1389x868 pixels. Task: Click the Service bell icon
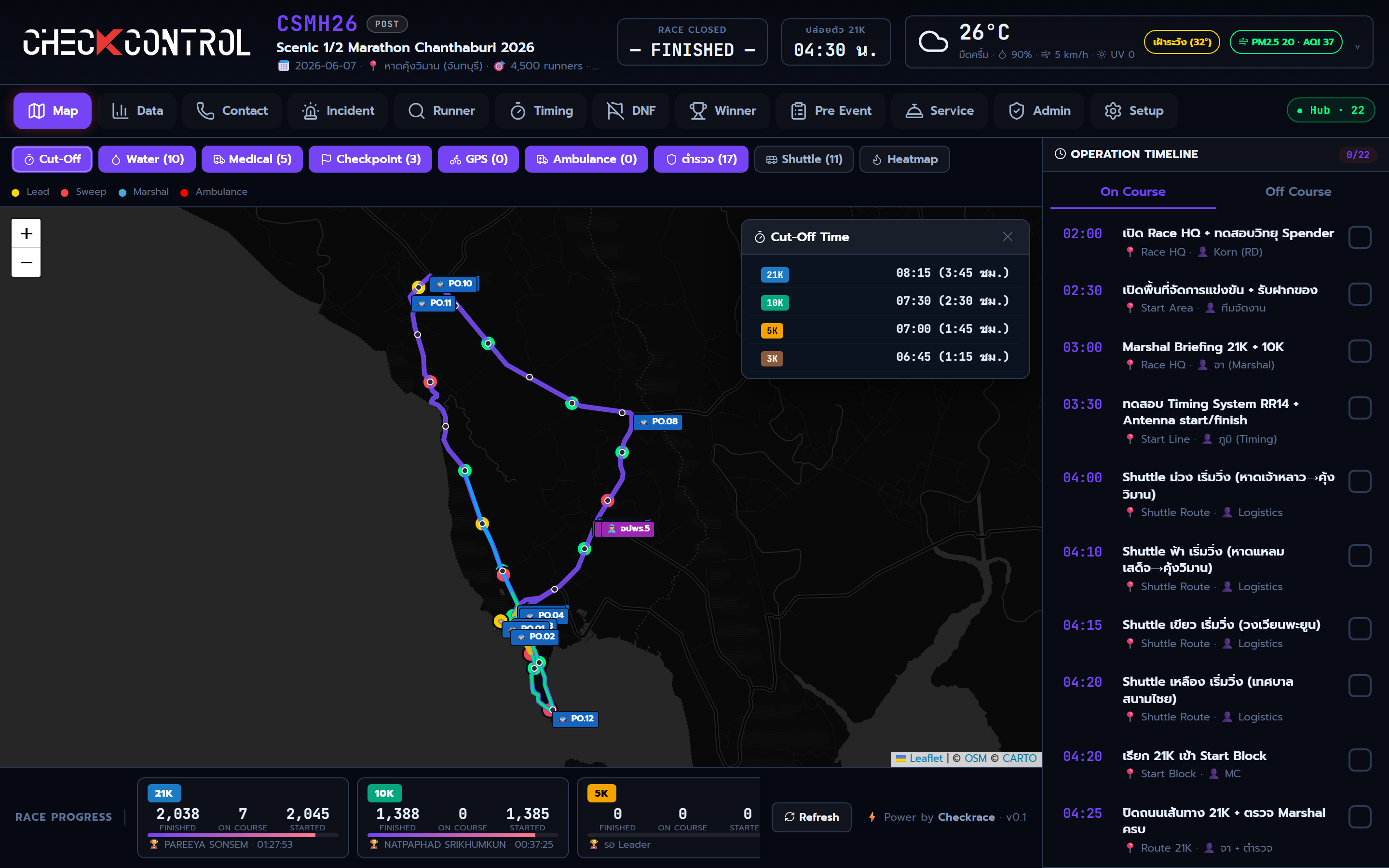(x=914, y=111)
